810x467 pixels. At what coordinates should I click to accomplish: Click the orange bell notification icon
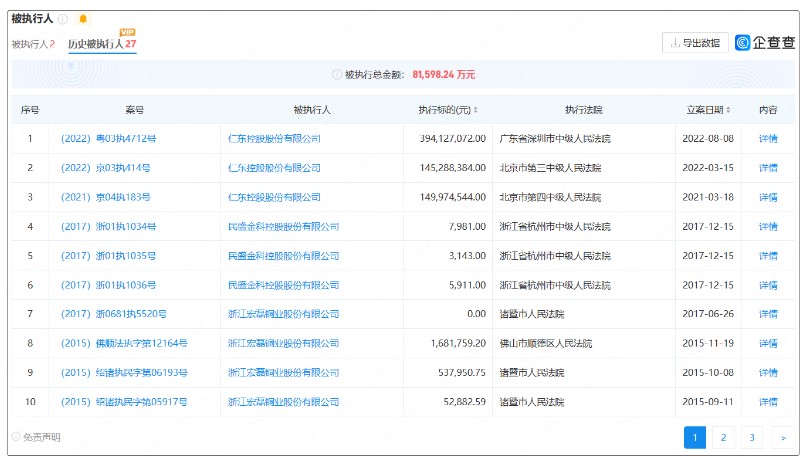pos(83,19)
